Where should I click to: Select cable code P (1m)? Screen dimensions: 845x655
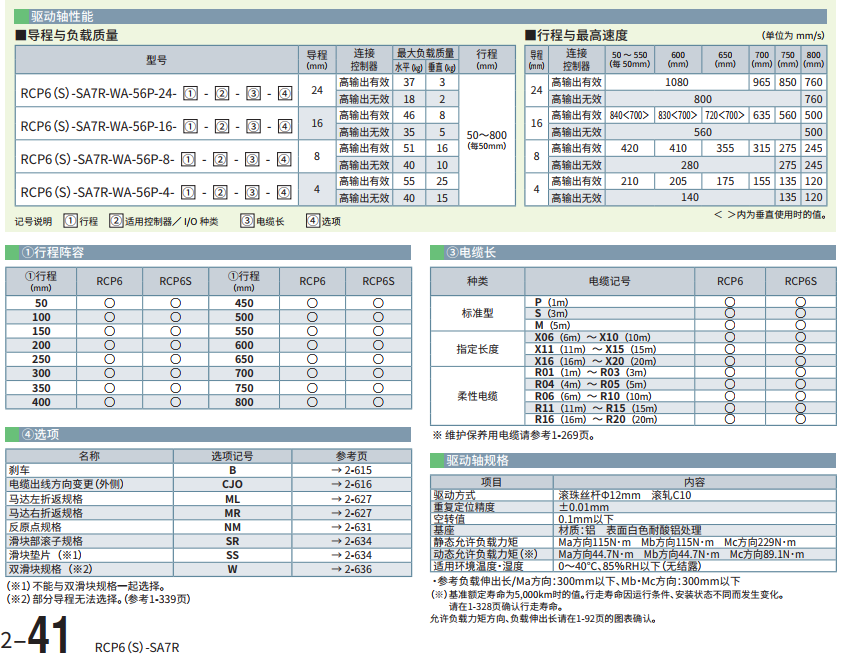click(551, 302)
